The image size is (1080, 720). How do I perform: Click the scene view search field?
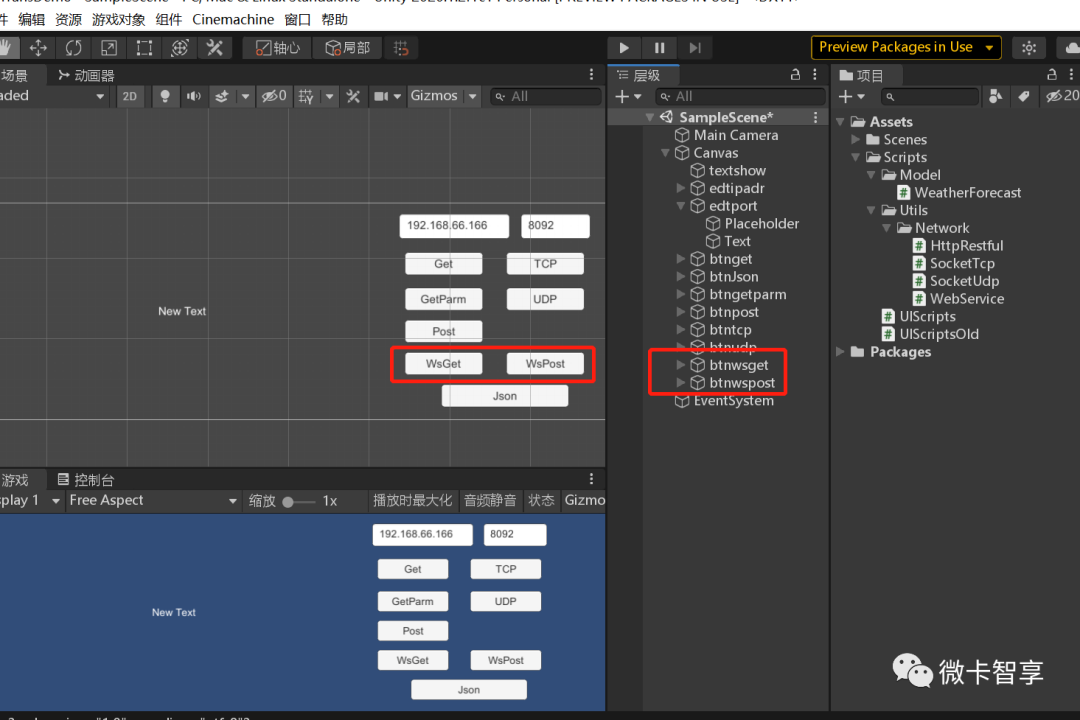point(546,96)
